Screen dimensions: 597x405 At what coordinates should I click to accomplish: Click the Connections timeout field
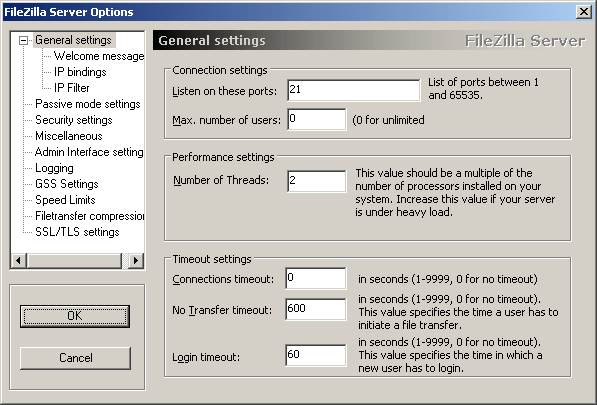pos(316,278)
